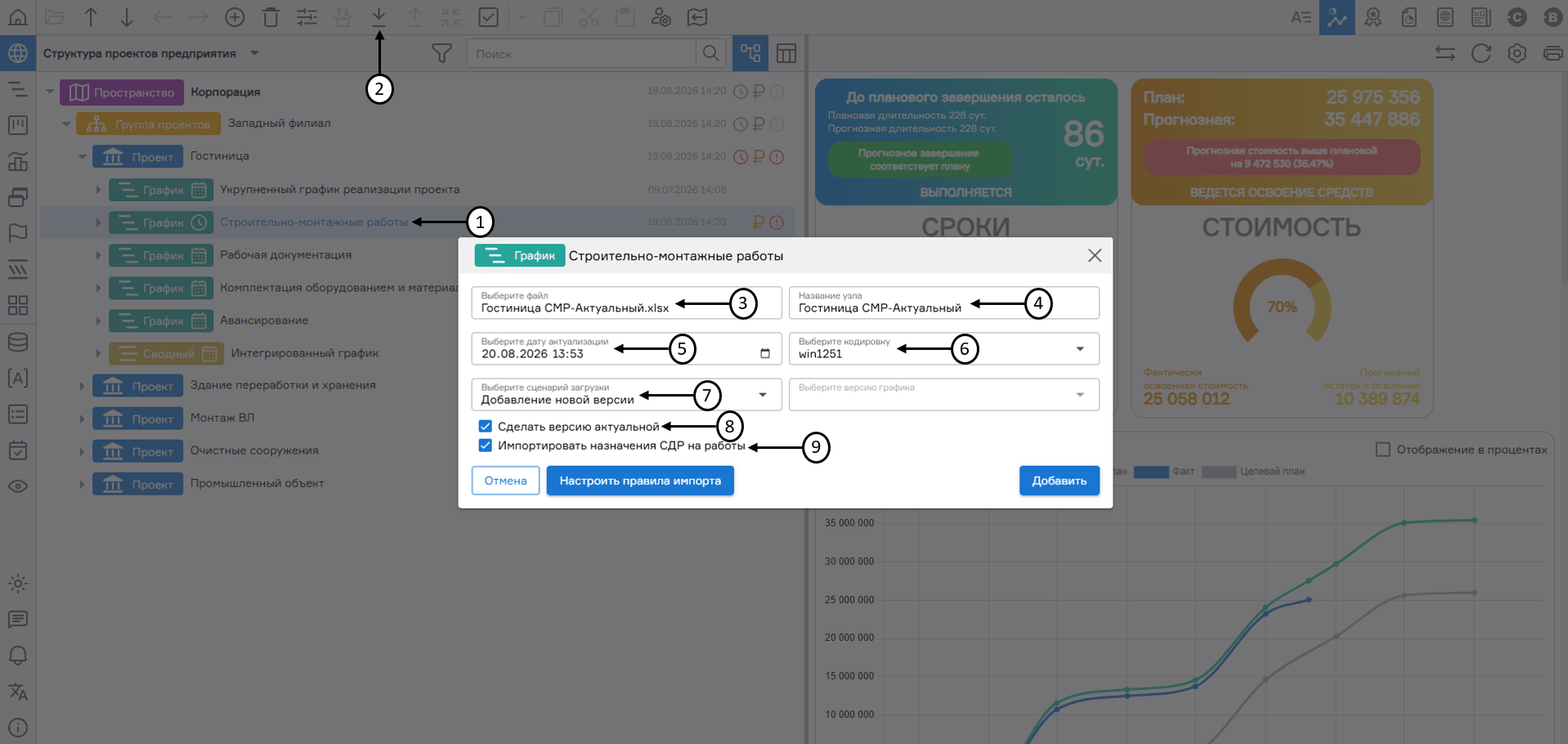Click the map-back arrow icon in toolbar
The height and width of the screenshot is (744, 1568).
[697, 16]
